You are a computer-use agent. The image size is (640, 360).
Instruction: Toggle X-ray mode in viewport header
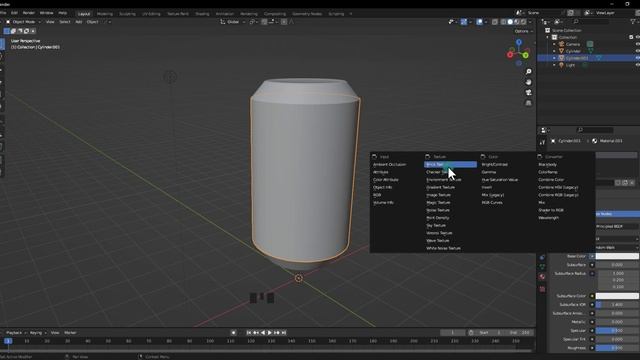click(x=495, y=22)
